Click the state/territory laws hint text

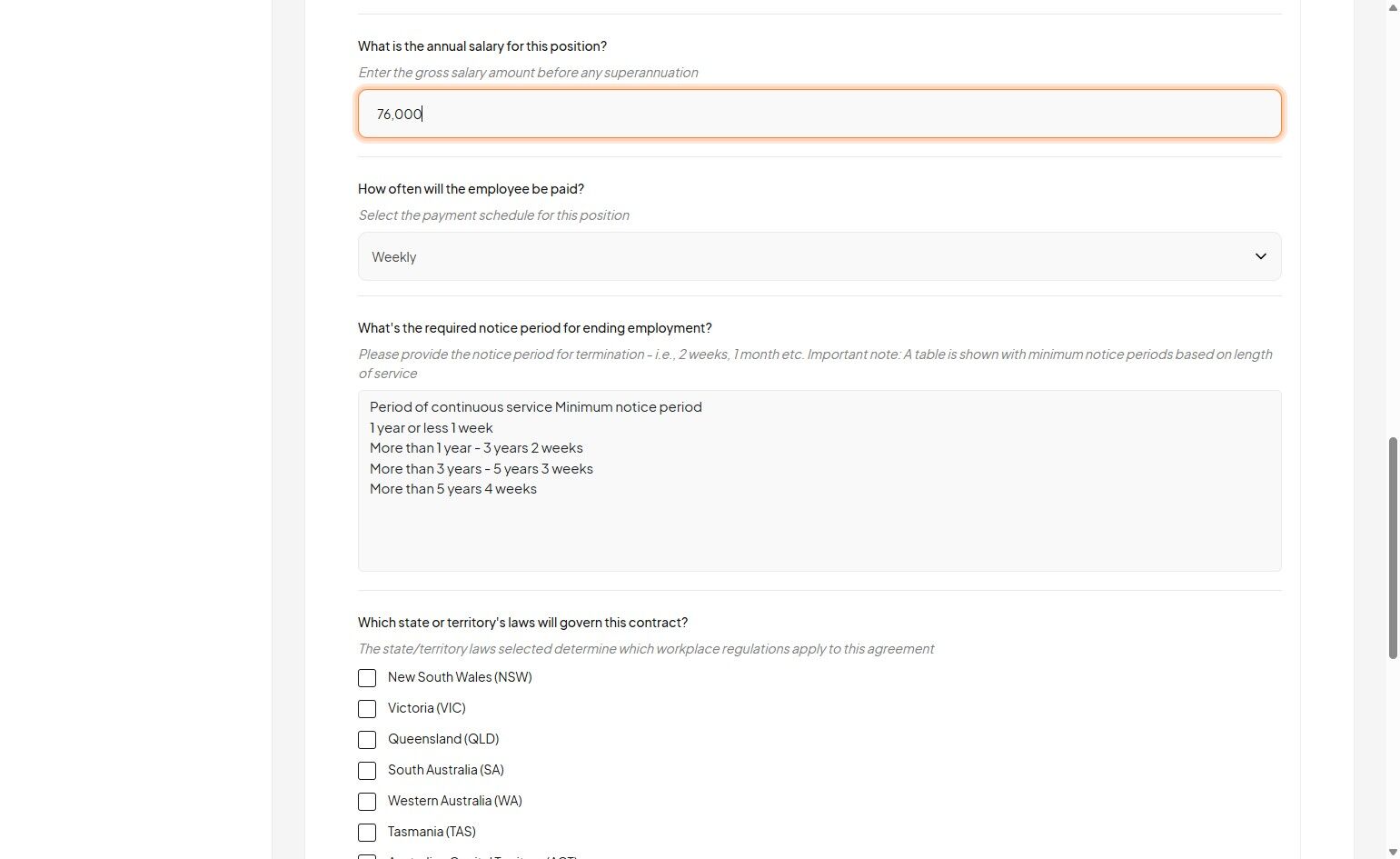click(645, 649)
